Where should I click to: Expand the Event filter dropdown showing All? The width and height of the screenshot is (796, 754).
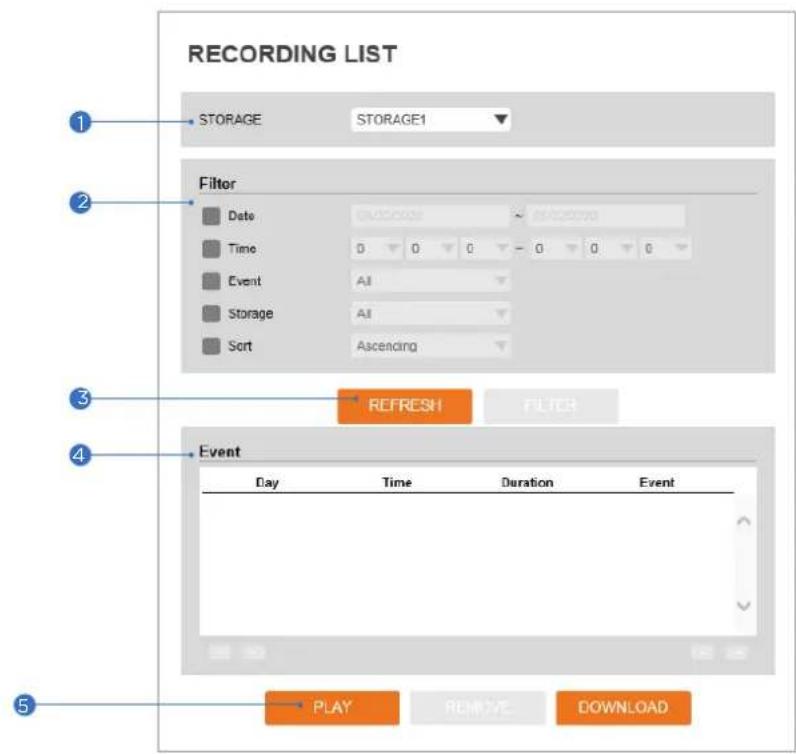coord(430,281)
